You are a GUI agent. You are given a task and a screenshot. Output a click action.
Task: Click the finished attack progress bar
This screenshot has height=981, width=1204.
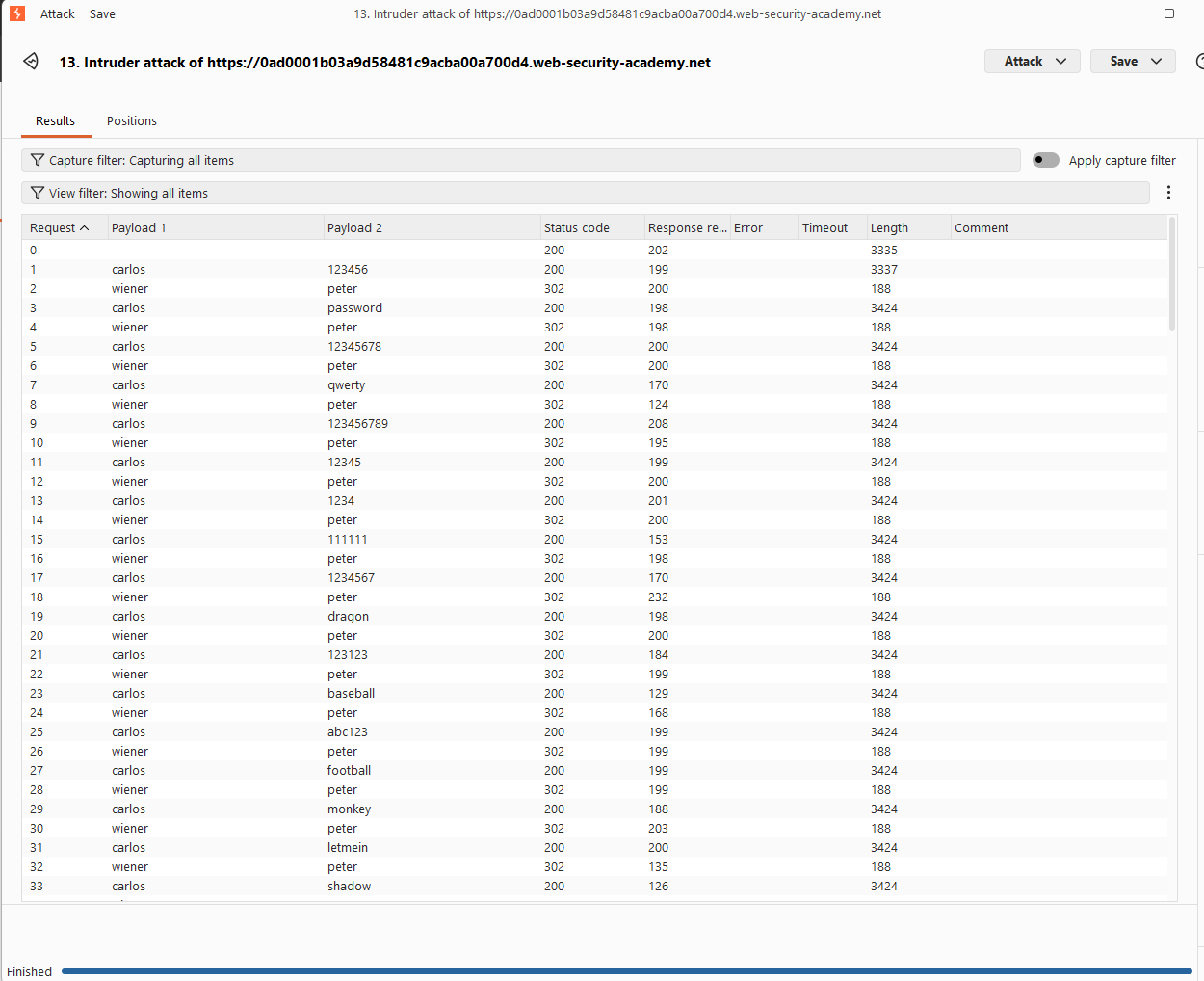pos(627,971)
